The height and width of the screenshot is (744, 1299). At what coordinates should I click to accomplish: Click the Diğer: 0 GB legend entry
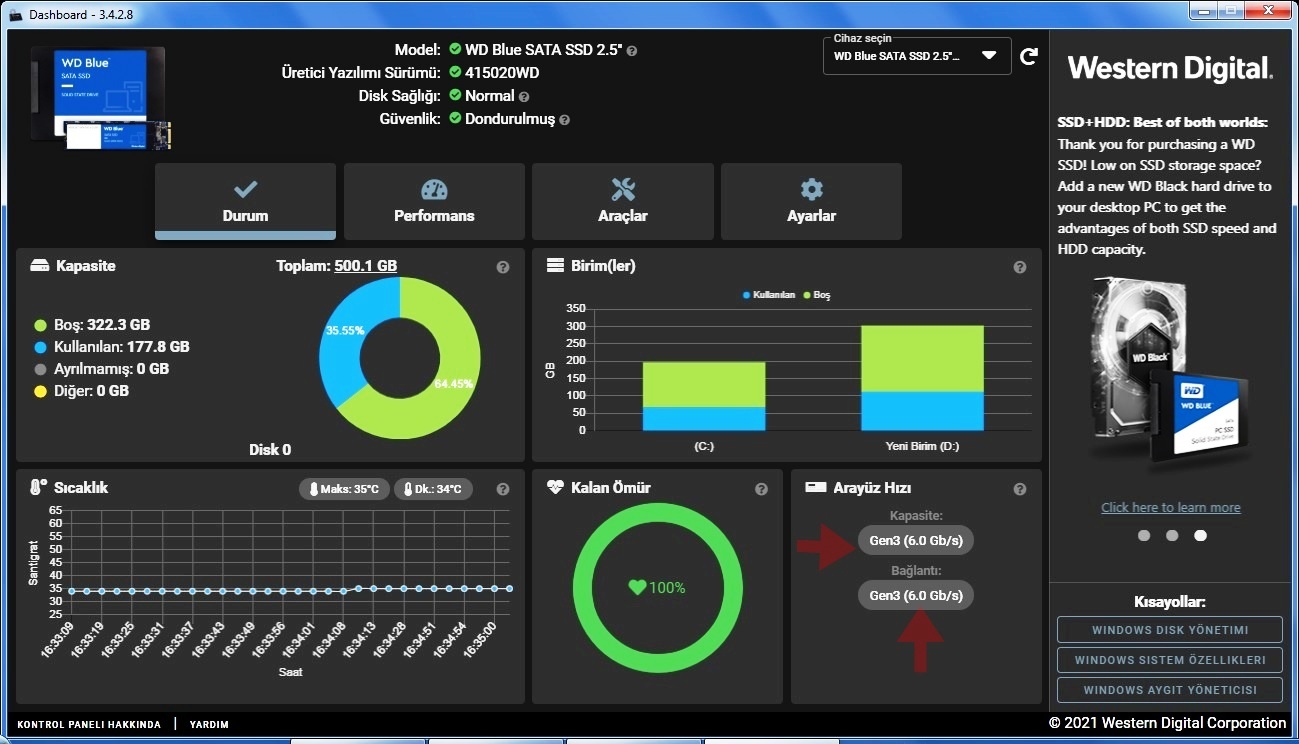pyautogui.click(x=81, y=391)
